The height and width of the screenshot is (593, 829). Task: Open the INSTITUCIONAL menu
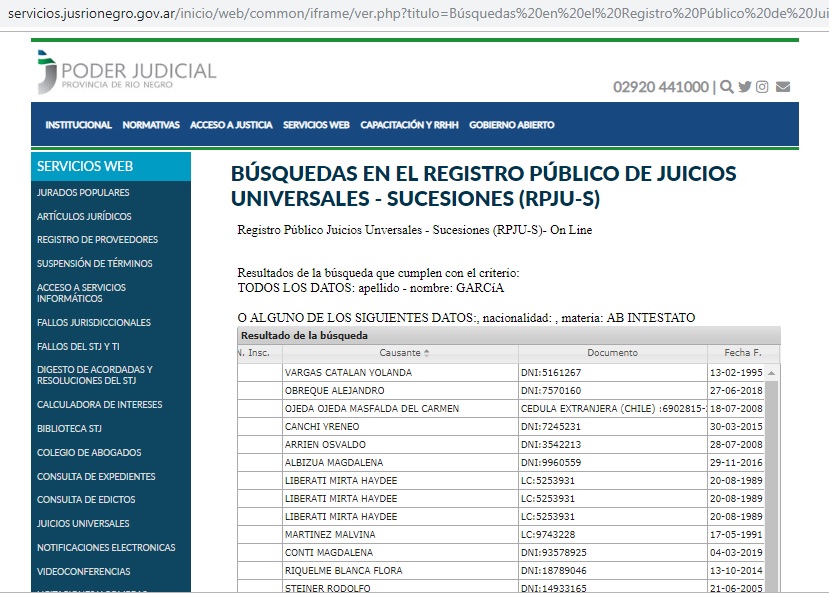coord(77,125)
